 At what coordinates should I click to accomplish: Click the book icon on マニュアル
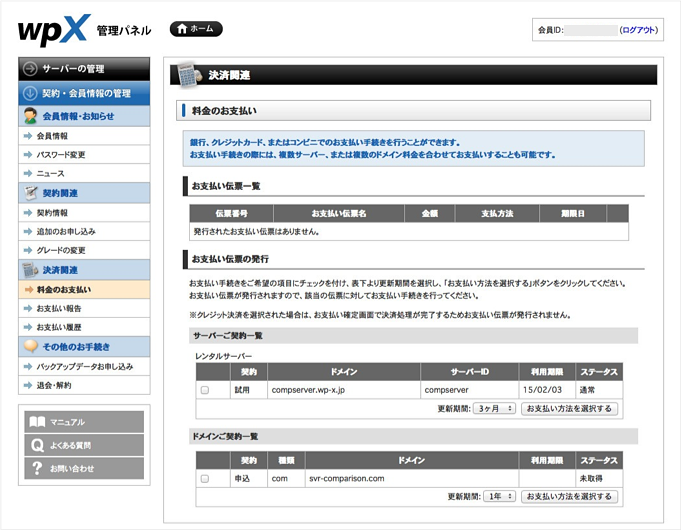click(37, 422)
